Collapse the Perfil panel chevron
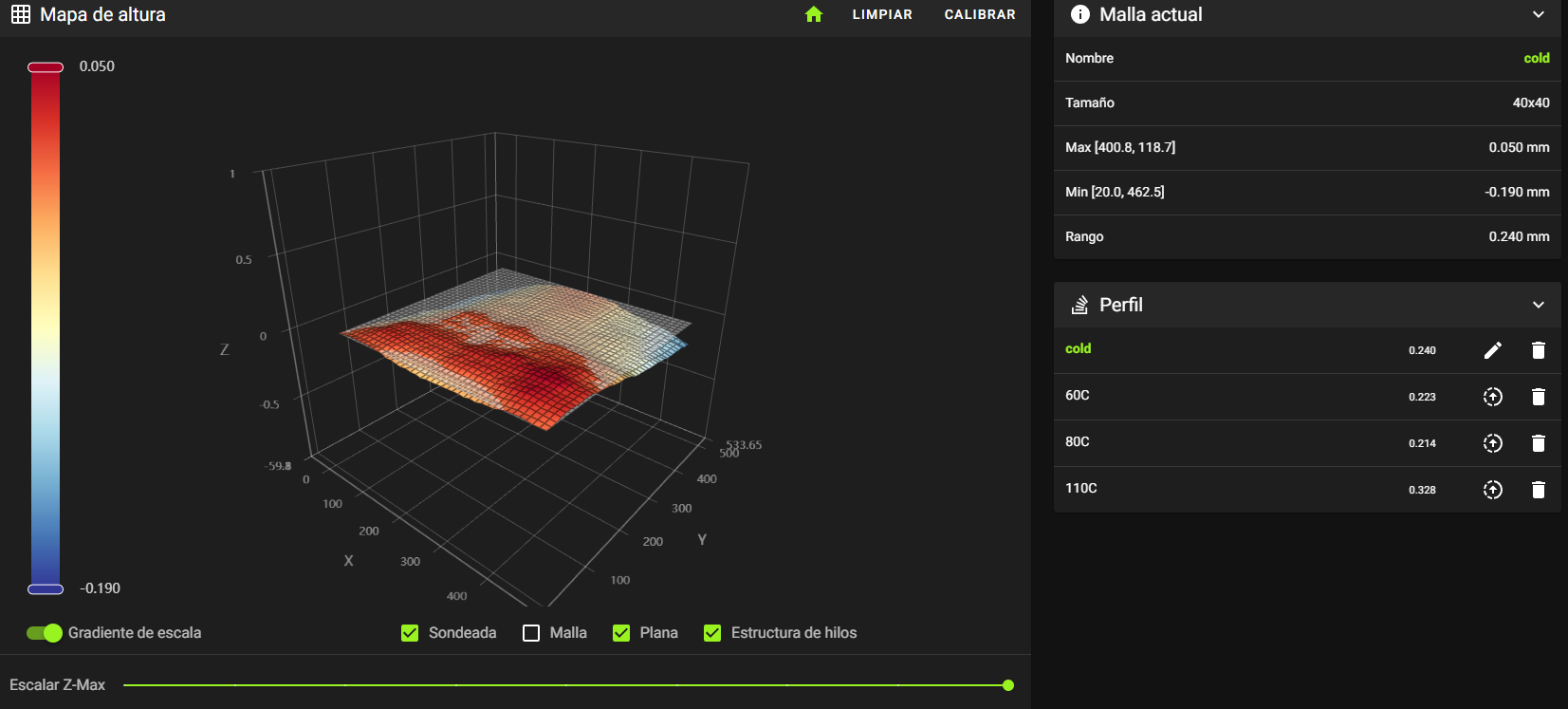1568x709 pixels. coord(1538,305)
